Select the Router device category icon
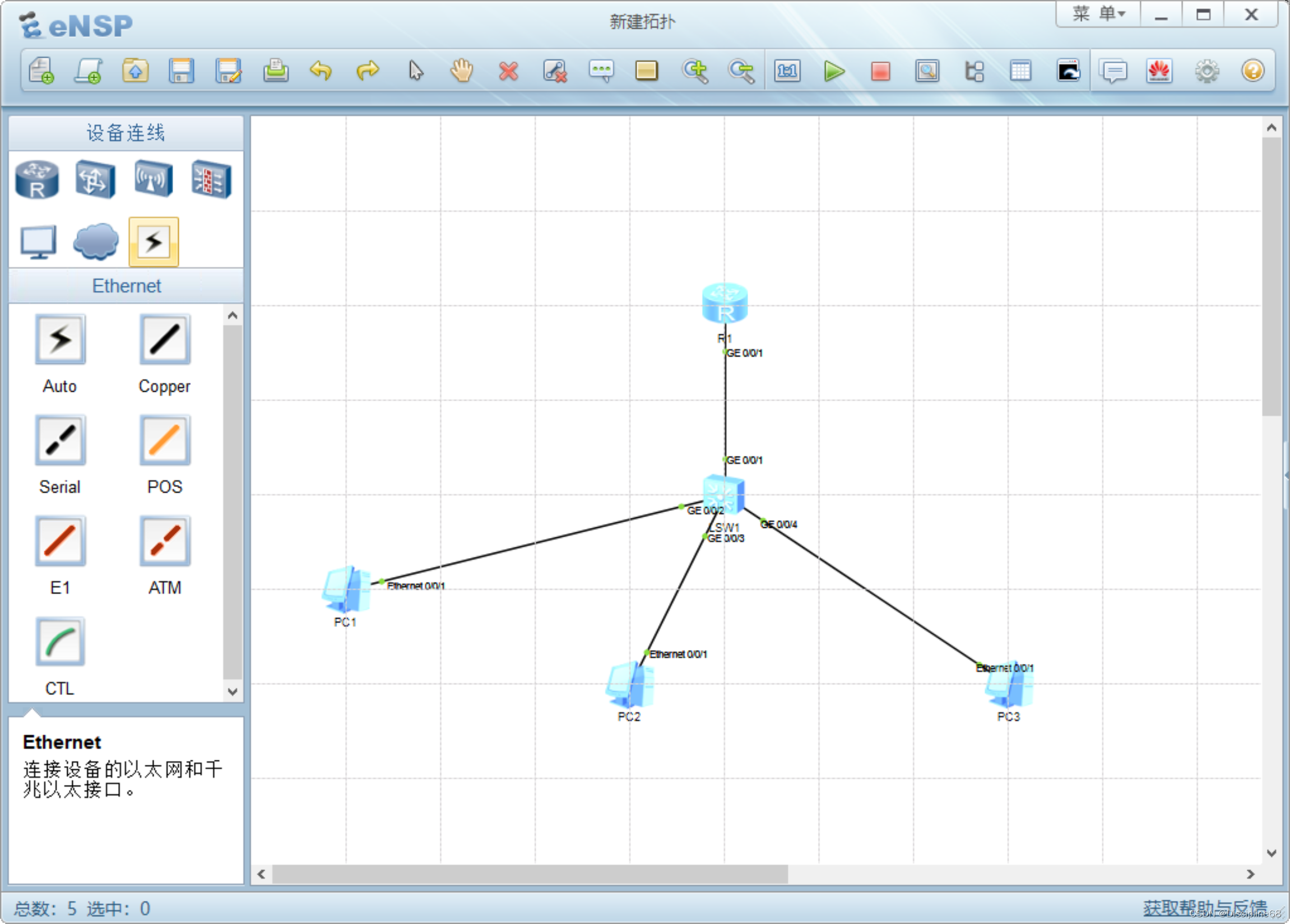 coord(37,180)
